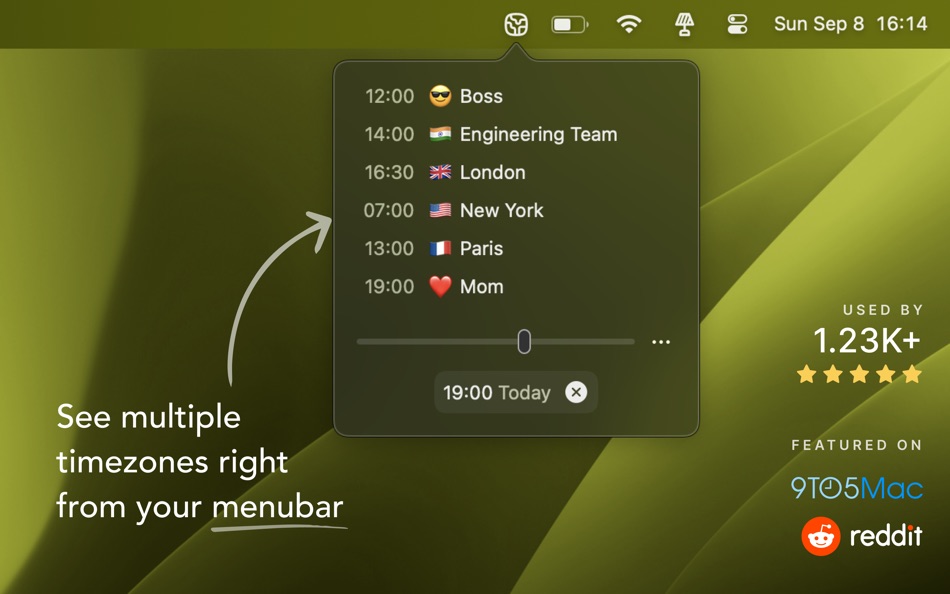Screen dimensions: 950x594
Task: Click the sunglasses emoji next to Boss
Action: 439,96
